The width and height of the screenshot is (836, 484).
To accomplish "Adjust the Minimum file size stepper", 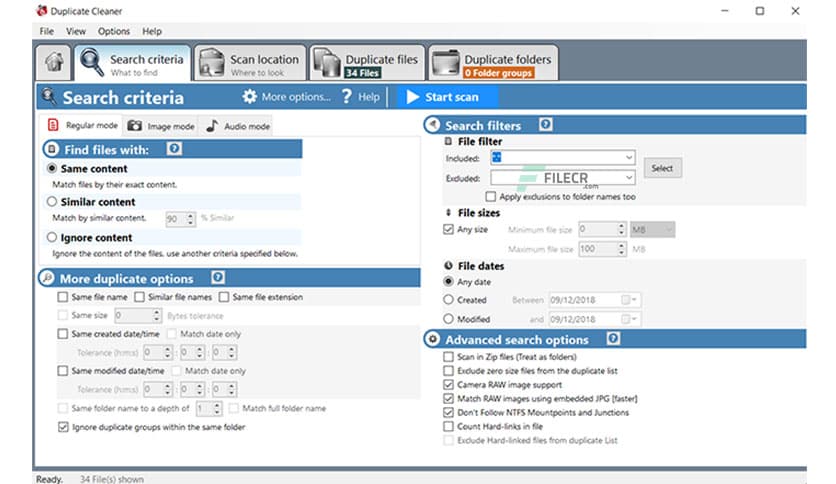I will 621,230.
